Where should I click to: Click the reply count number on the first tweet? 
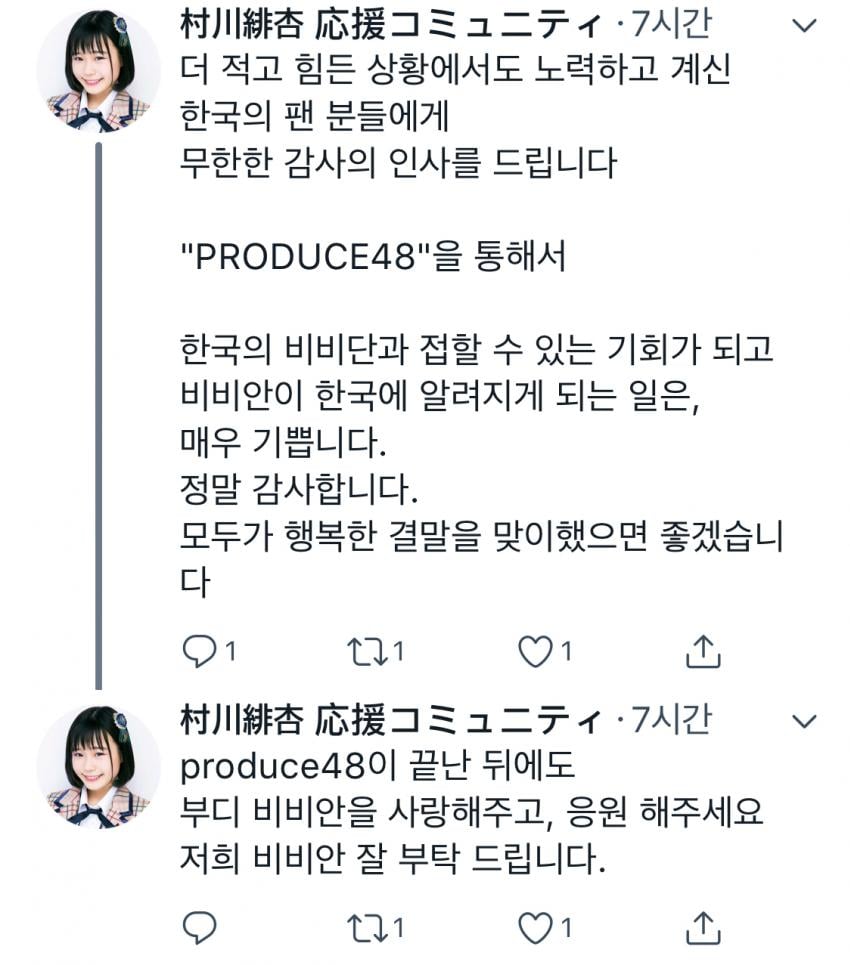click(x=231, y=651)
